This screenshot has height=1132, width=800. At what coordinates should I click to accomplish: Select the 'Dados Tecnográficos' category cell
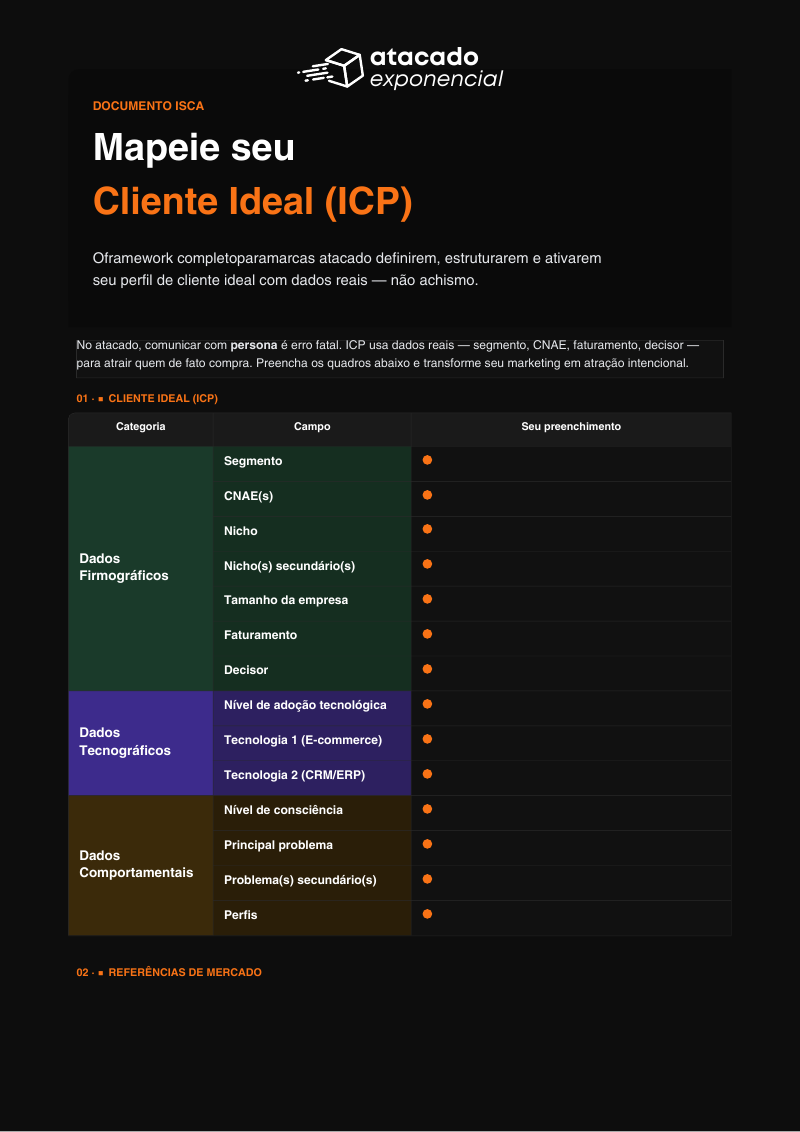click(141, 743)
